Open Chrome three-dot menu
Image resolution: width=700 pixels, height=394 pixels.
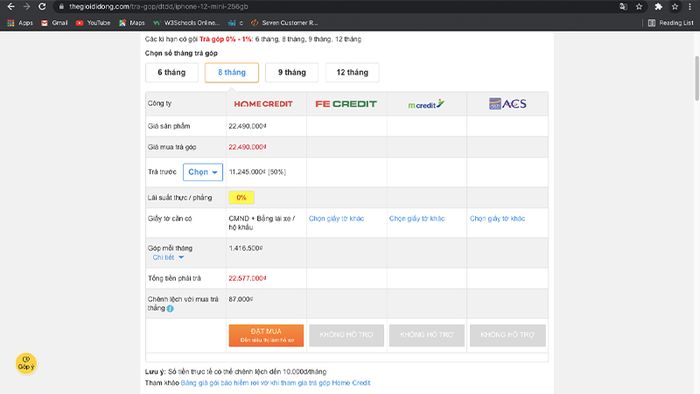click(x=690, y=7)
